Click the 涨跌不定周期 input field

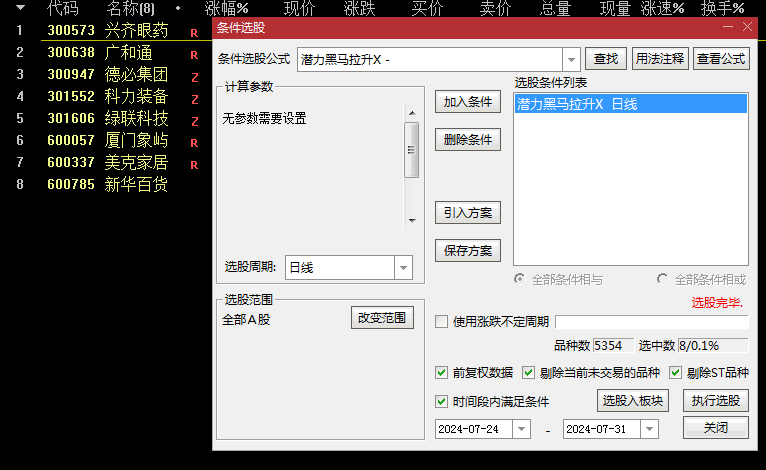click(x=652, y=322)
